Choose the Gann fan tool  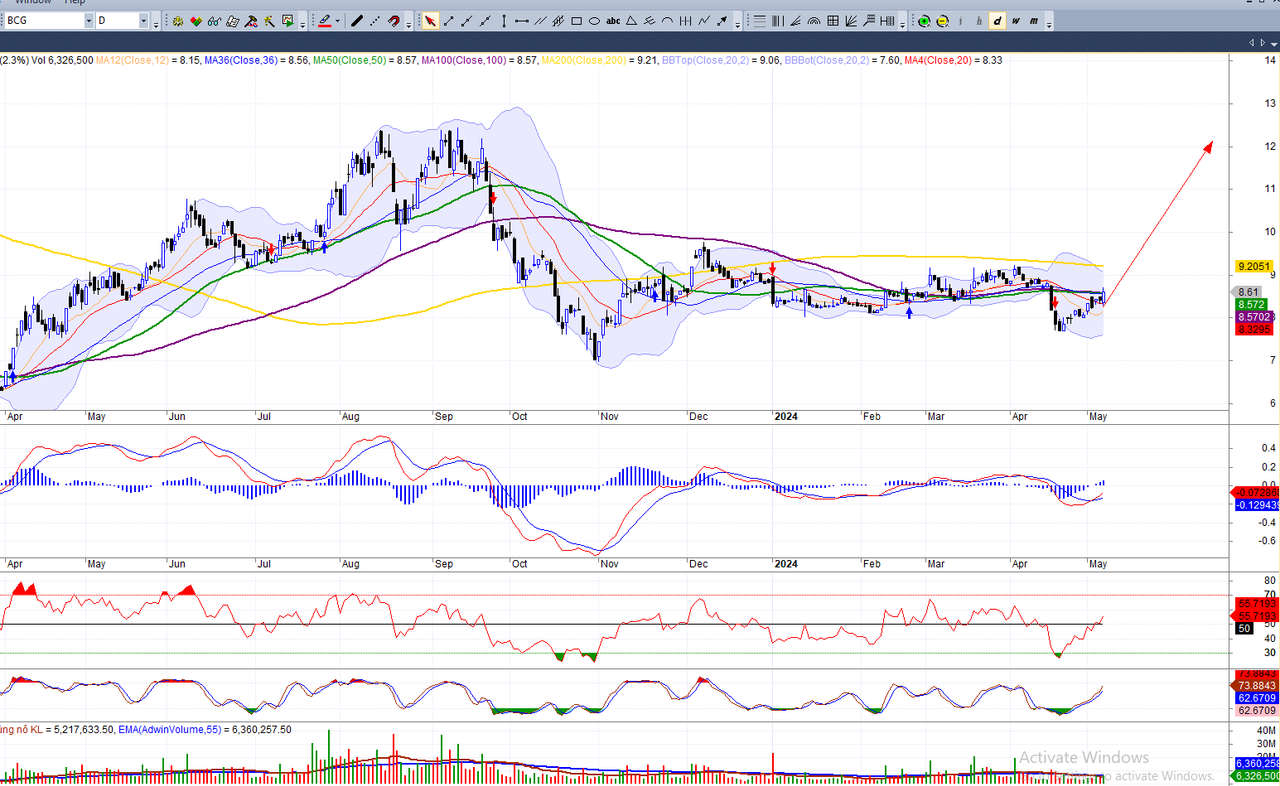(x=851, y=21)
